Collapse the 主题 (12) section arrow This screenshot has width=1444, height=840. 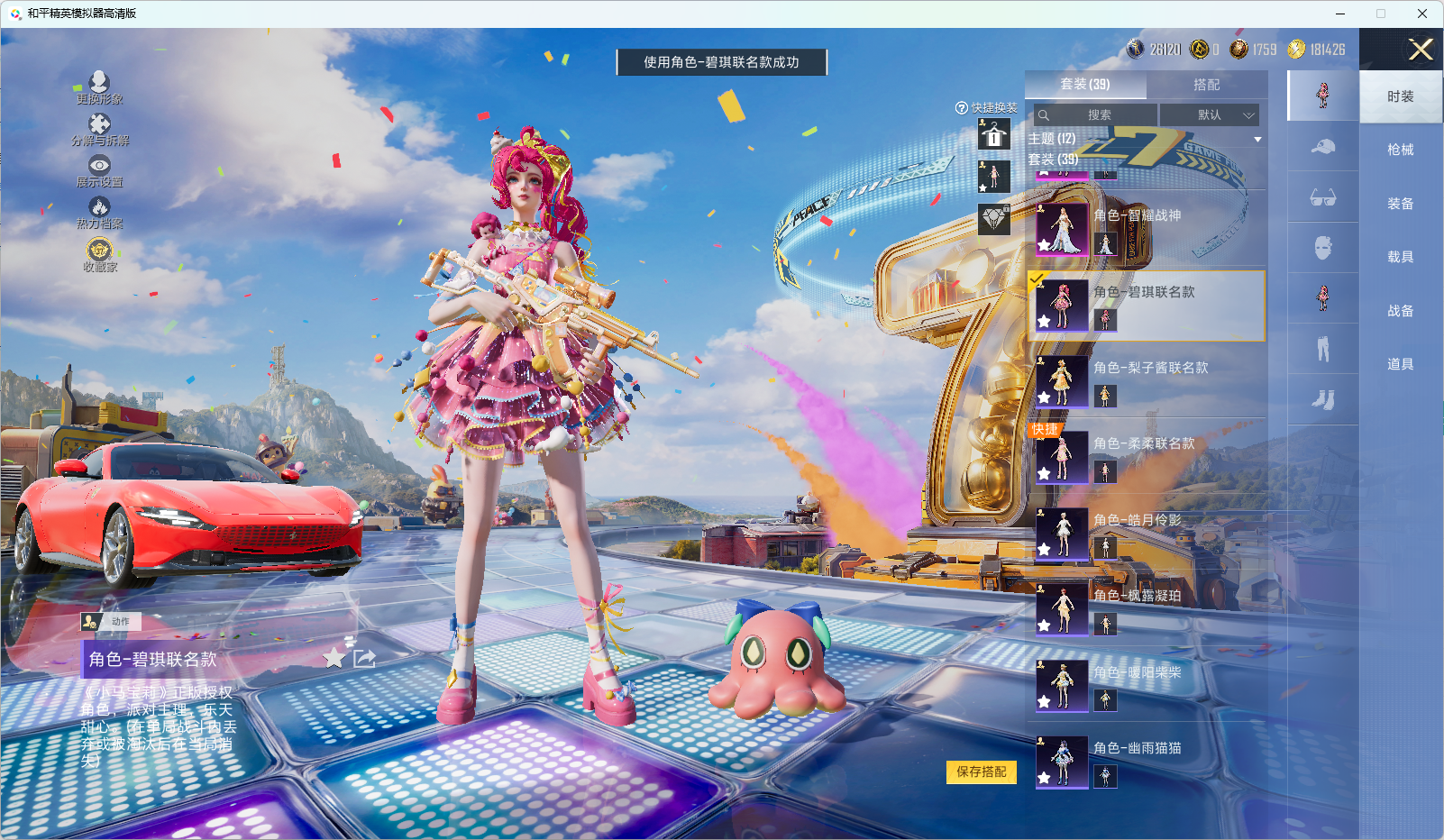click(x=1257, y=140)
